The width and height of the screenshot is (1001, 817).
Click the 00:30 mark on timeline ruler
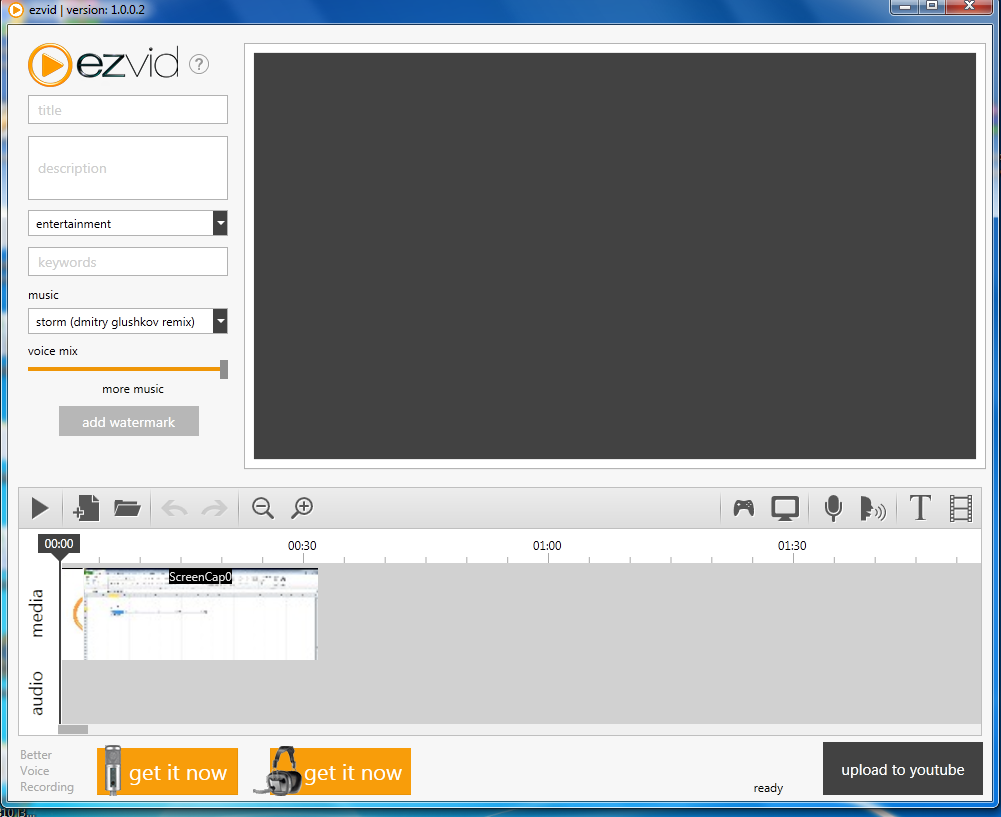pyautogui.click(x=302, y=546)
